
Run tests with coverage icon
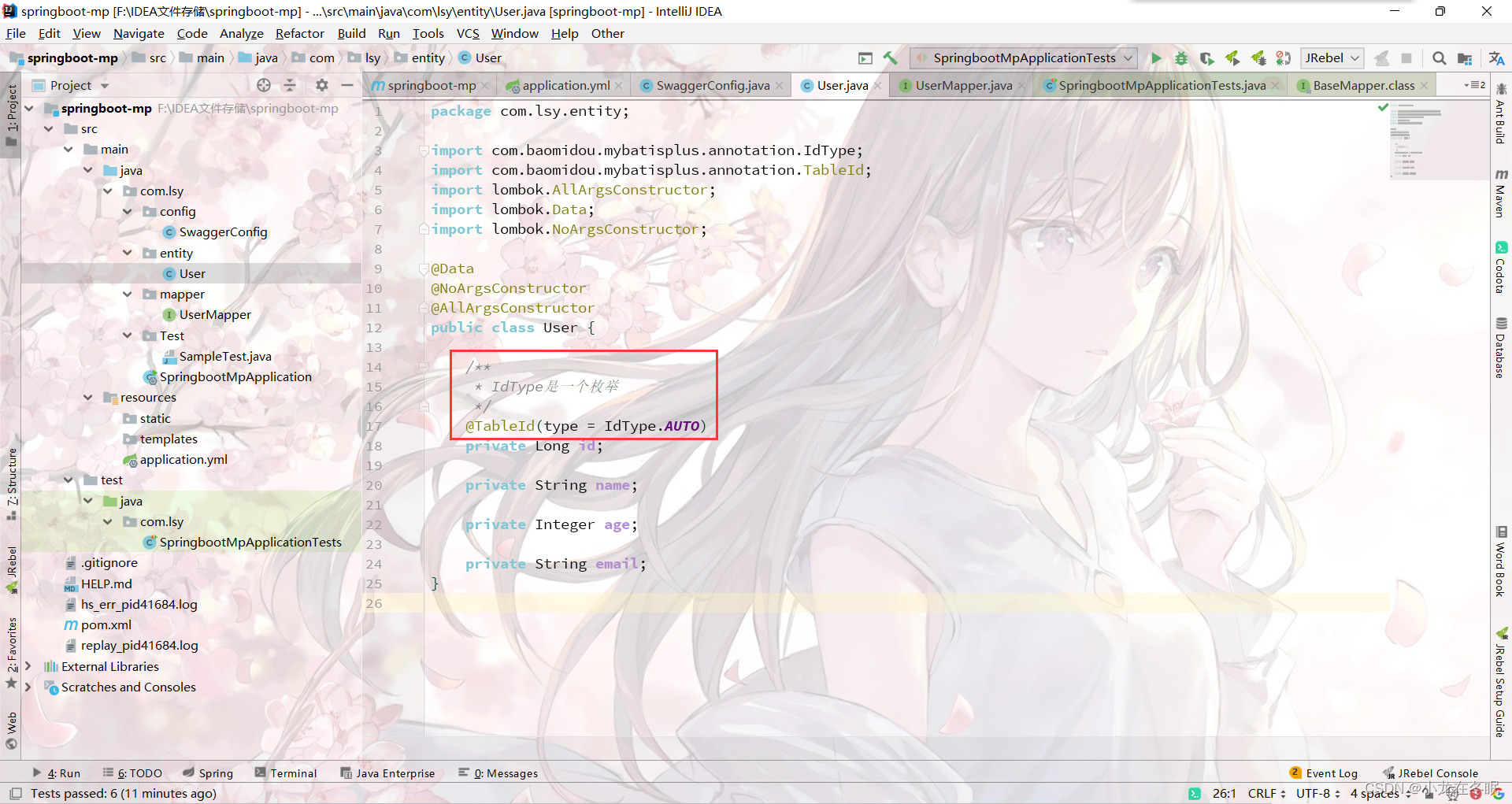(1206, 57)
